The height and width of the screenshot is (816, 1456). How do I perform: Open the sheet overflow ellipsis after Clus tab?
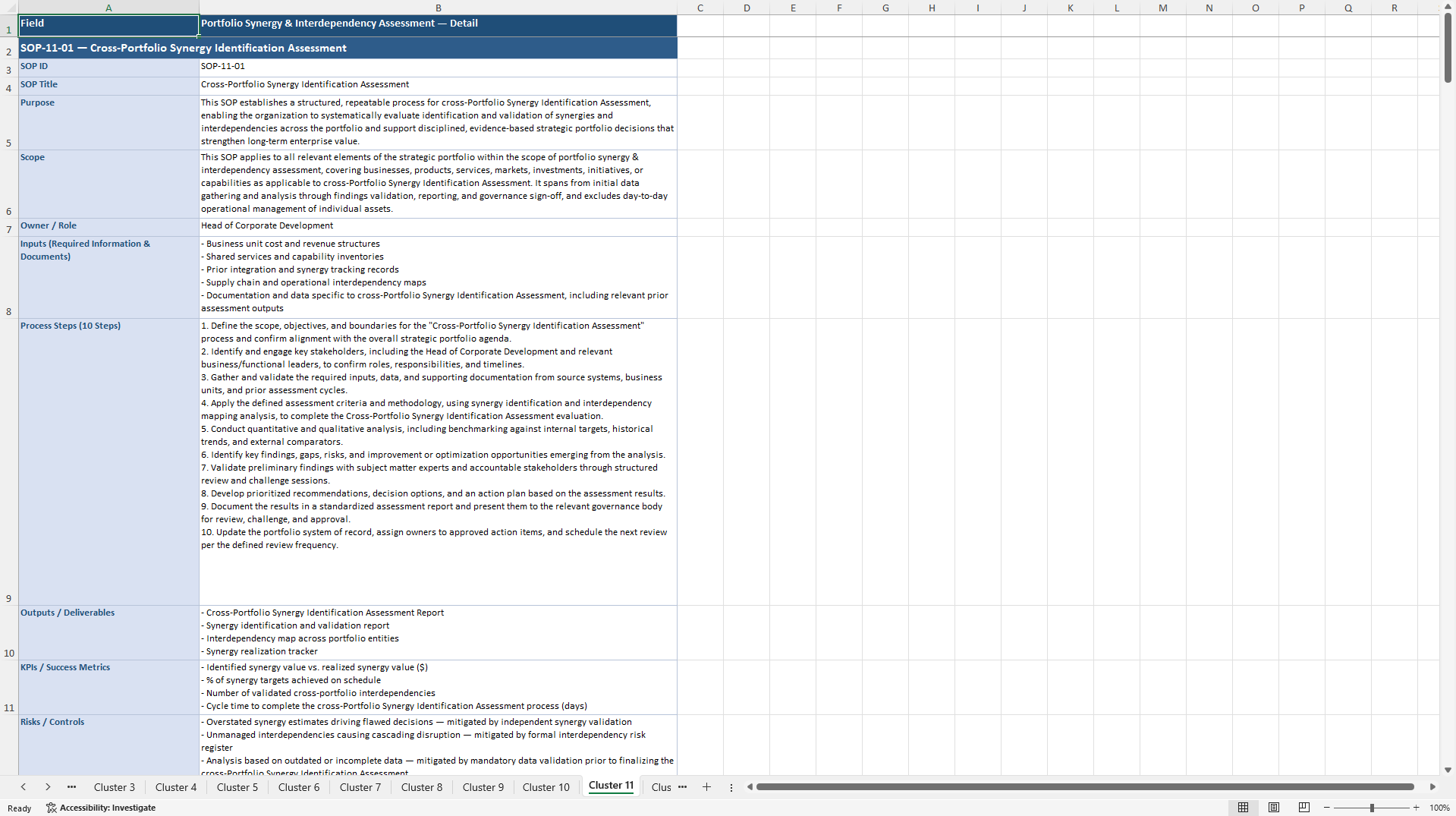pyautogui.click(x=682, y=787)
